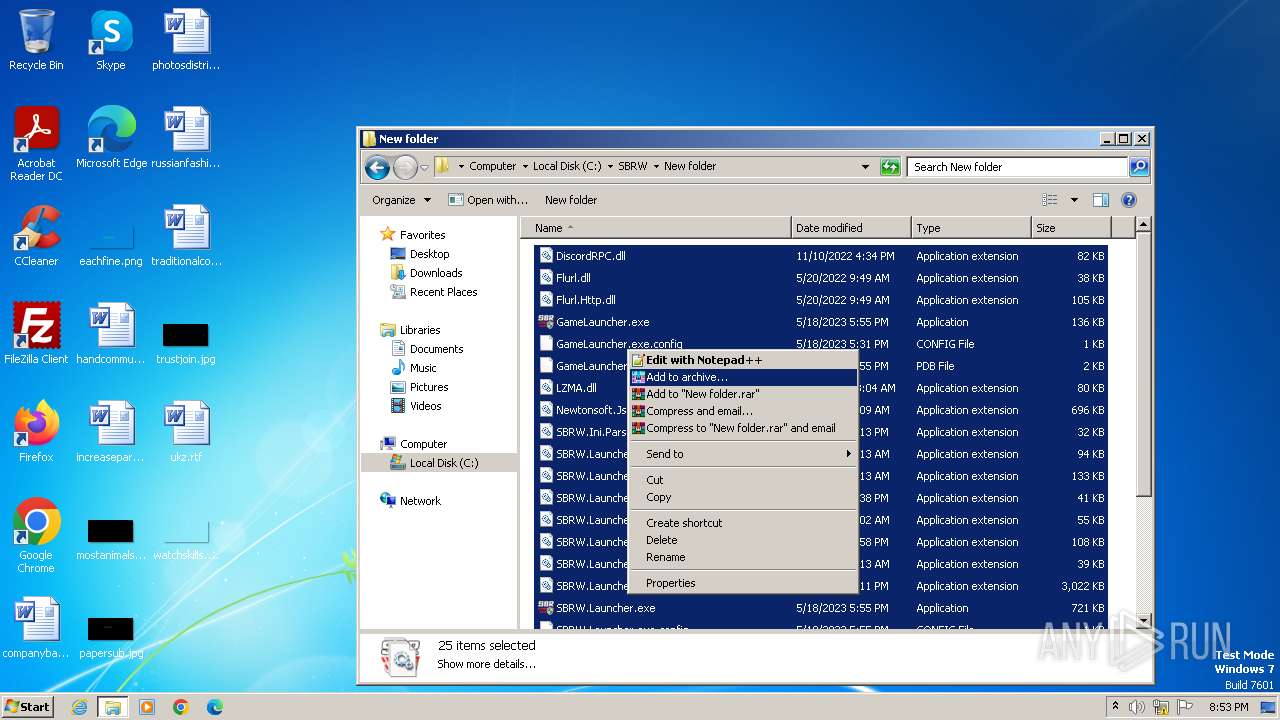The image size is (1280, 720).
Task: Choose Add to "New folder.rar"
Action: pos(742,394)
